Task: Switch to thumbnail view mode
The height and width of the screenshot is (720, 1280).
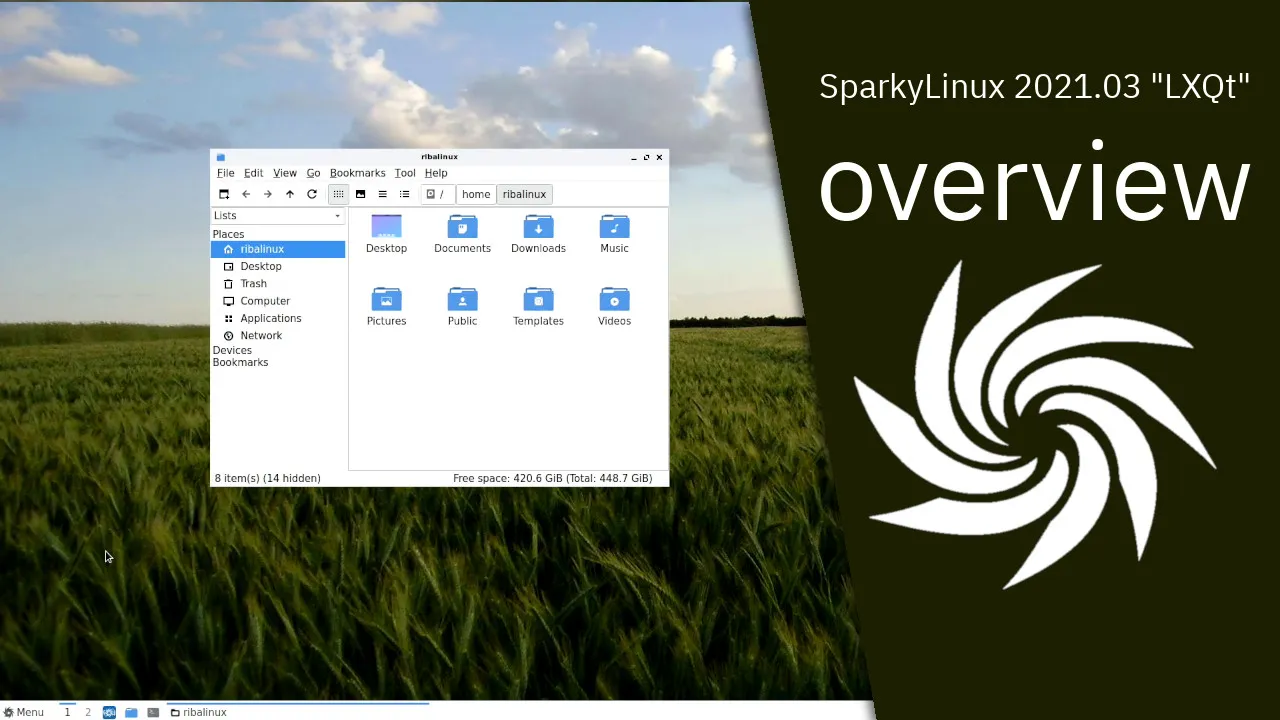Action: 361,194
